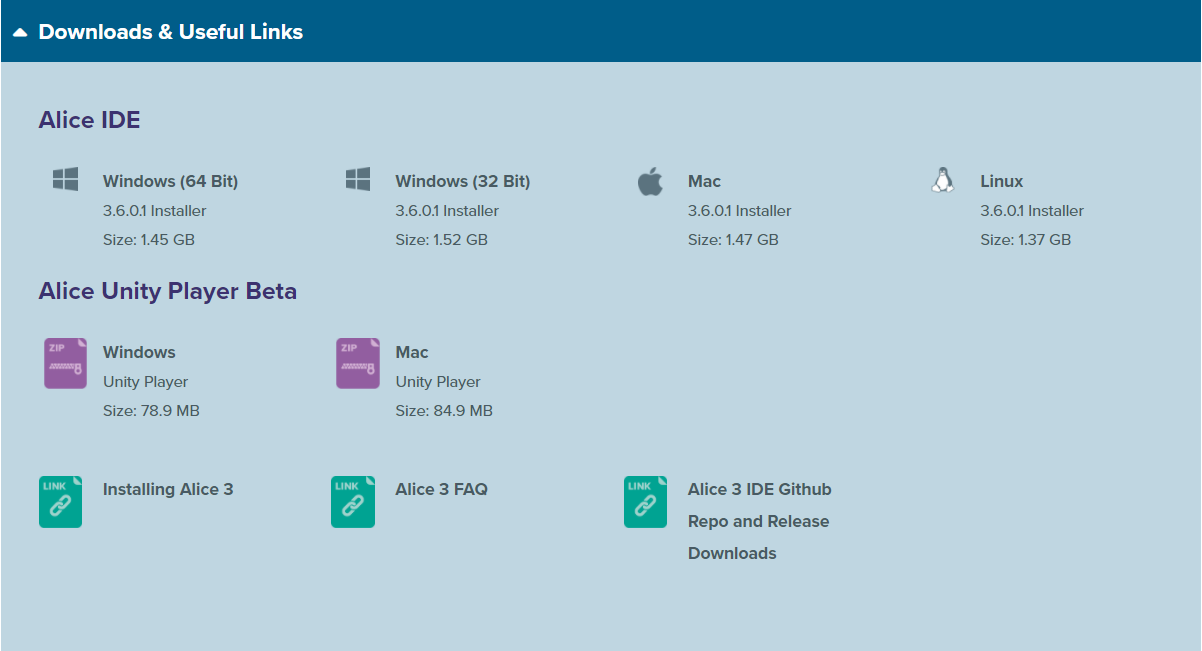Image resolution: width=1202 pixels, height=651 pixels.
Task: Open the Alice 3 FAQ link
Action: tap(441, 489)
